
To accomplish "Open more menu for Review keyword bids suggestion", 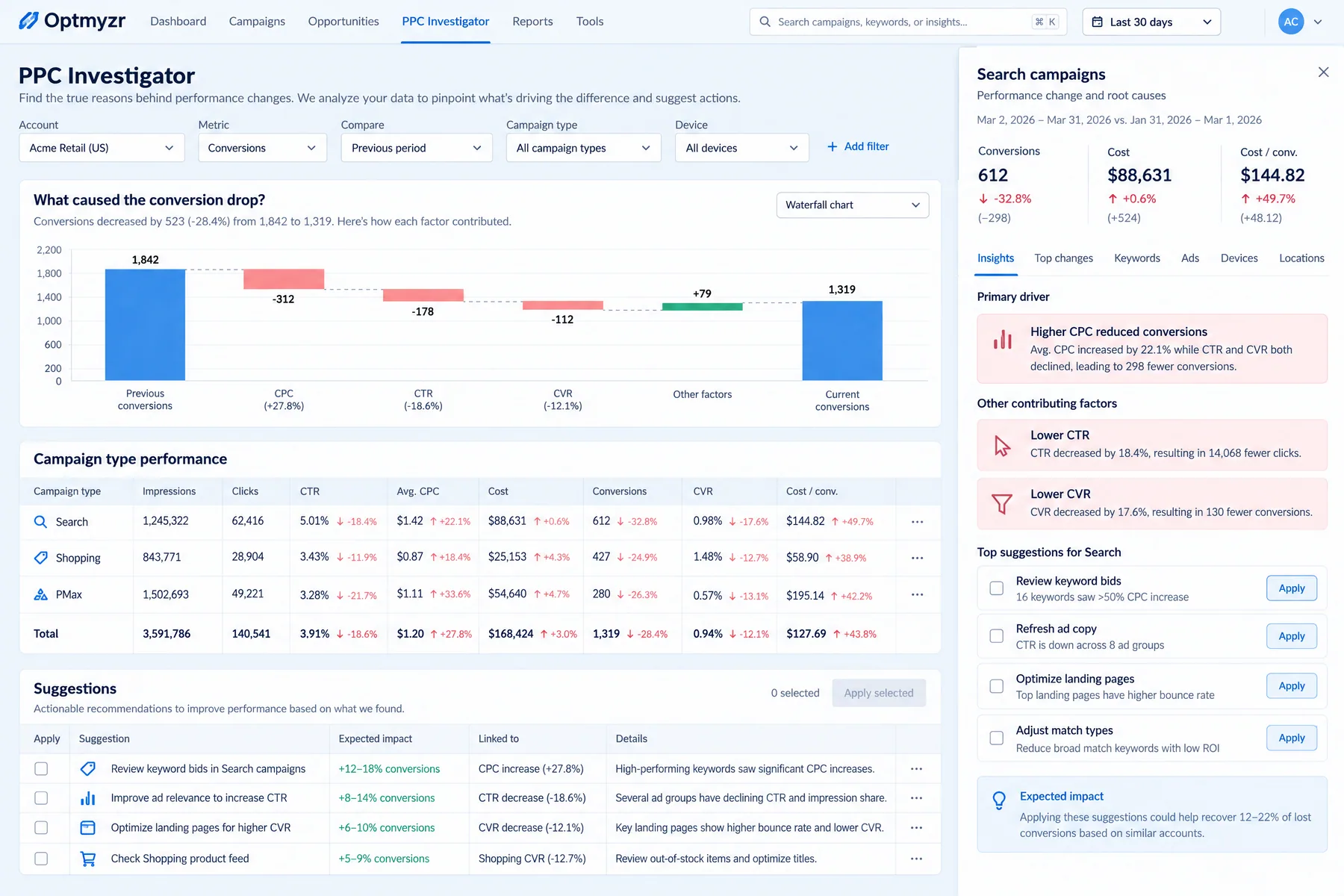I will pos(916,768).
